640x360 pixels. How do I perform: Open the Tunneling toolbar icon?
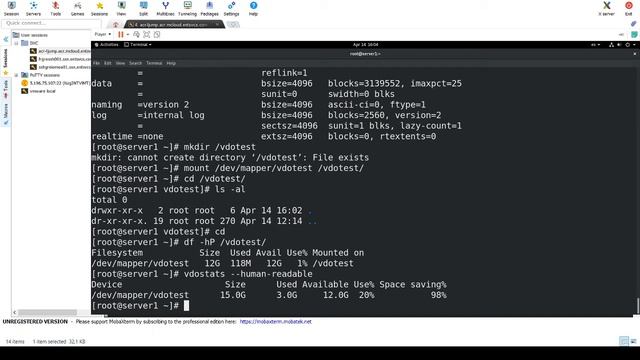[187, 8]
